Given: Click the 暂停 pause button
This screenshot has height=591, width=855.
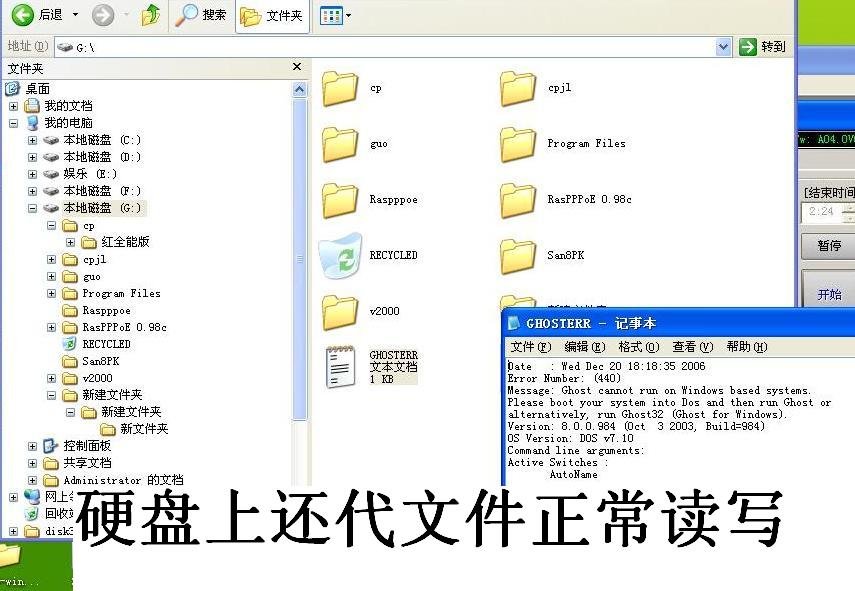Looking at the screenshot, I should (x=828, y=247).
